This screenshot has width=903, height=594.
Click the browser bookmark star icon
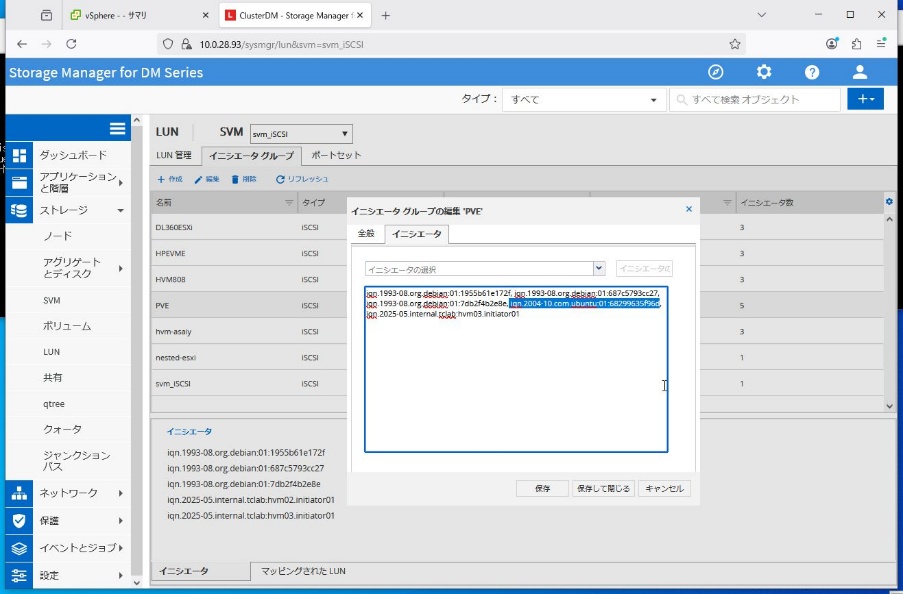click(x=735, y=44)
